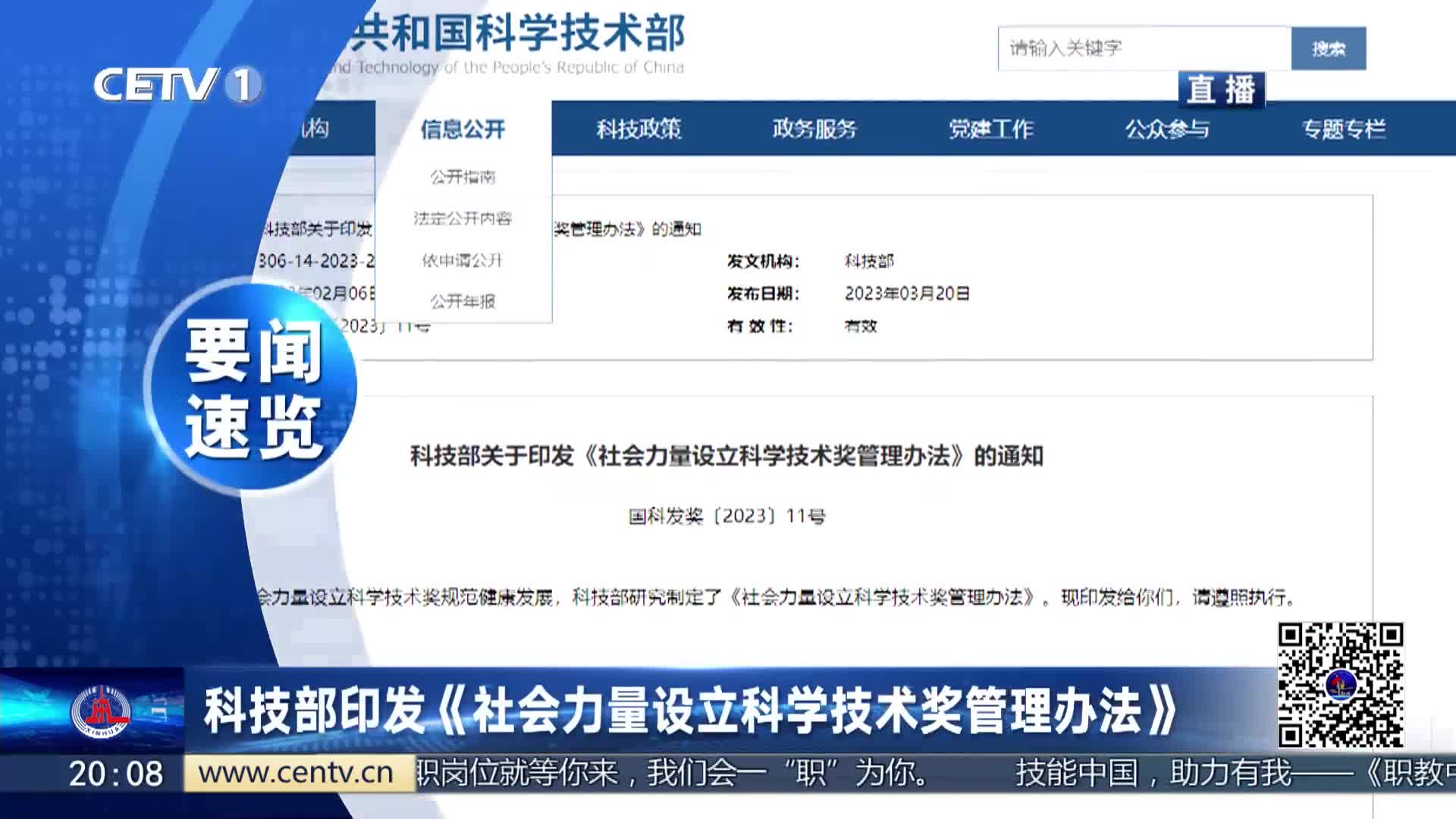Screen dimensions: 1456x819
Task: Open the 党建工作 navigation tab
Action: tap(991, 129)
